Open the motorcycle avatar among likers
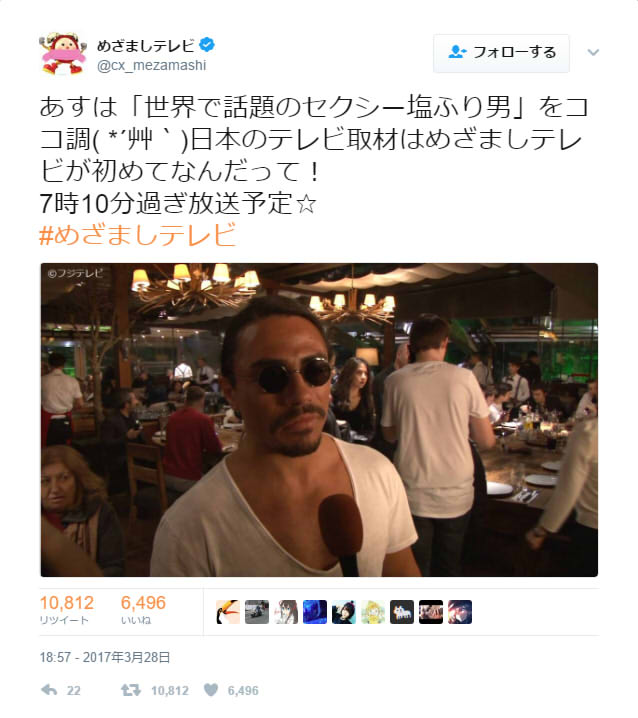The height and width of the screenshot is (718, 638). tap(257, 612)
